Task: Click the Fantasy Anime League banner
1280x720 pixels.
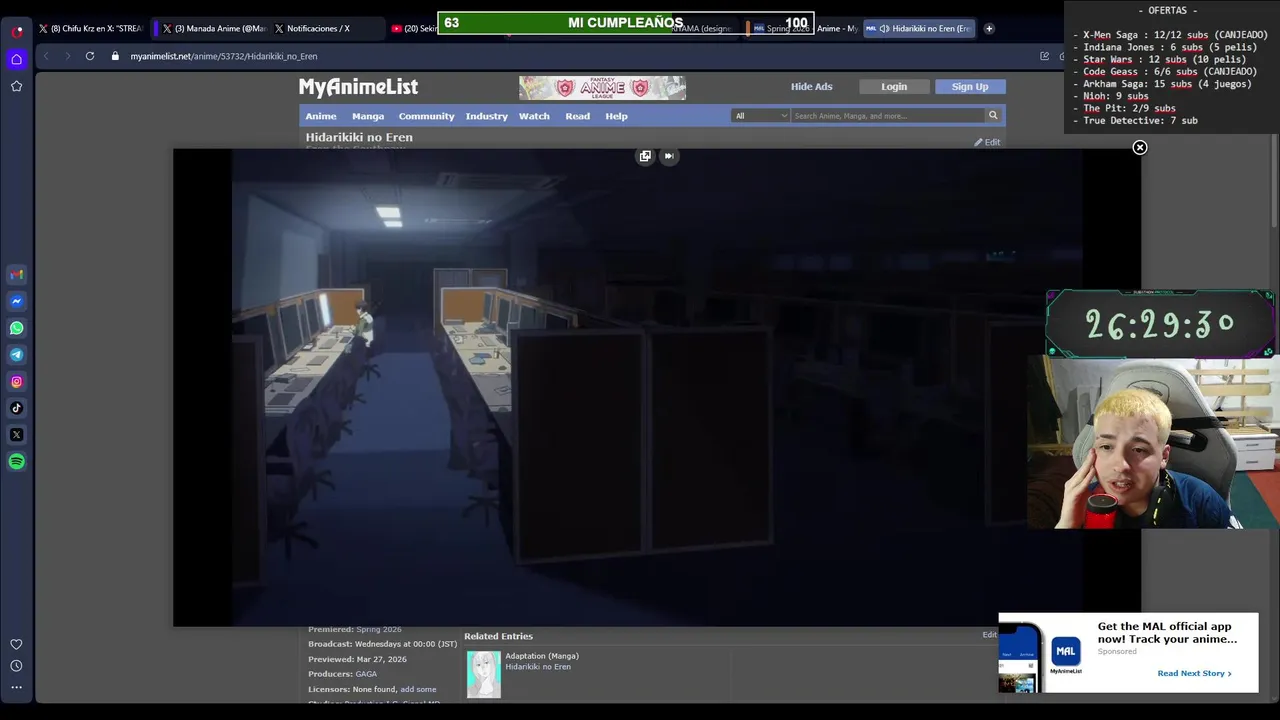Action: [602, 88]
